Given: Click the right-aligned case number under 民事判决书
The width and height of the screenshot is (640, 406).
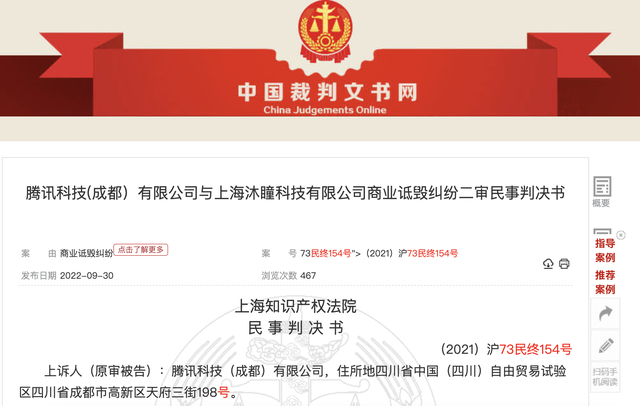Looking at the screenshot, I should click(506, 349).
